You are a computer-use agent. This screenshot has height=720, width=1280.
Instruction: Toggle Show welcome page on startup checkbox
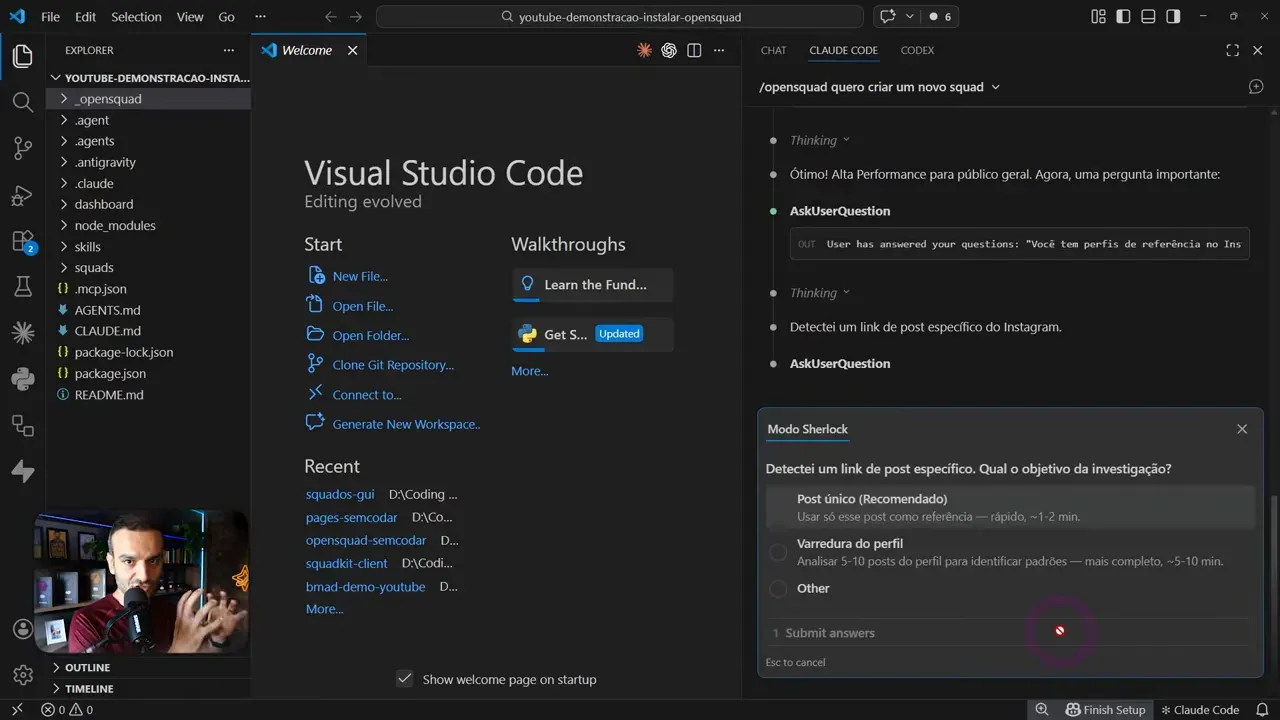pyautogui.click(x=405, y=679)
